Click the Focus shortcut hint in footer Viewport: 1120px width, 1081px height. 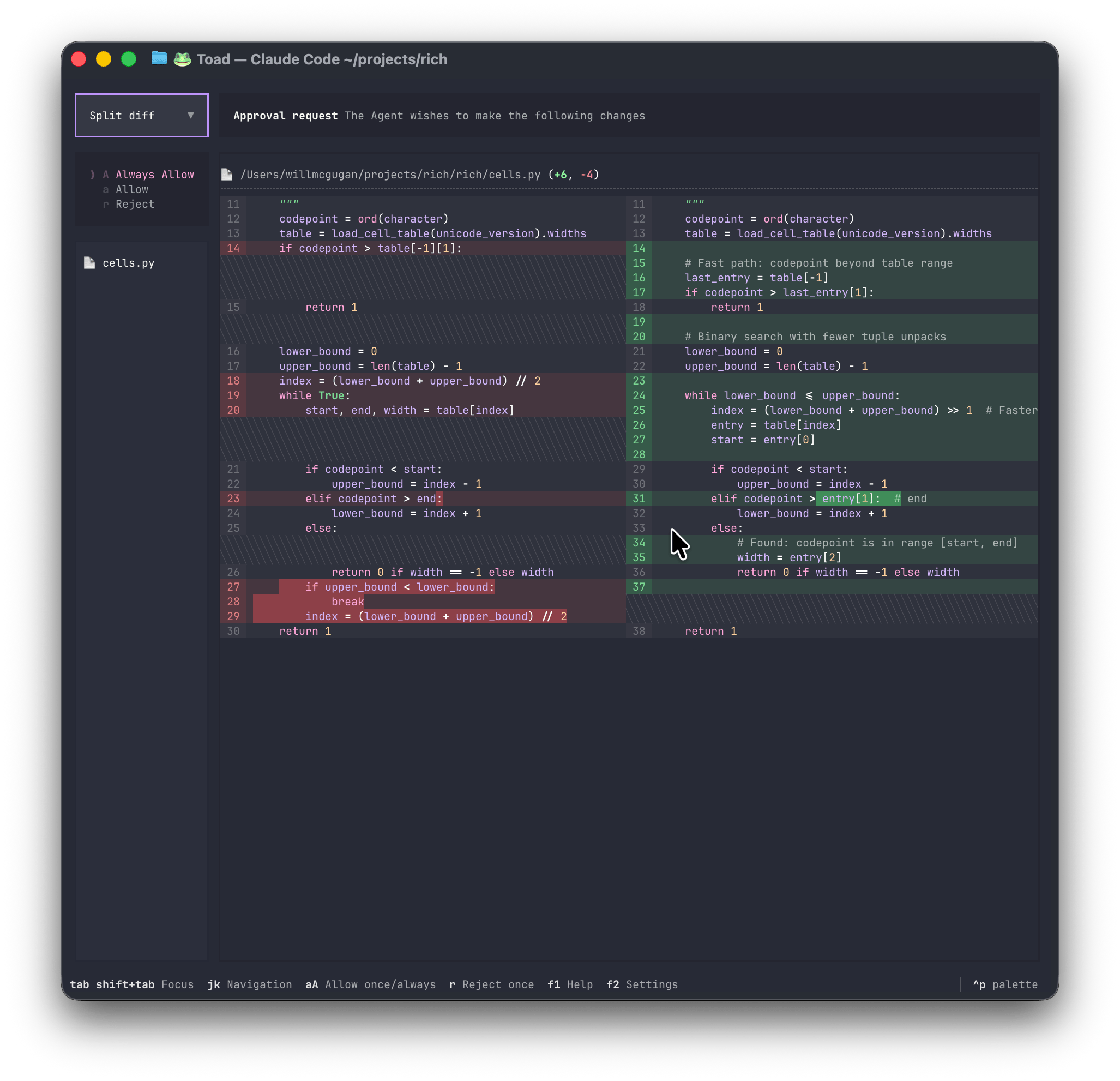coord(177,984)
